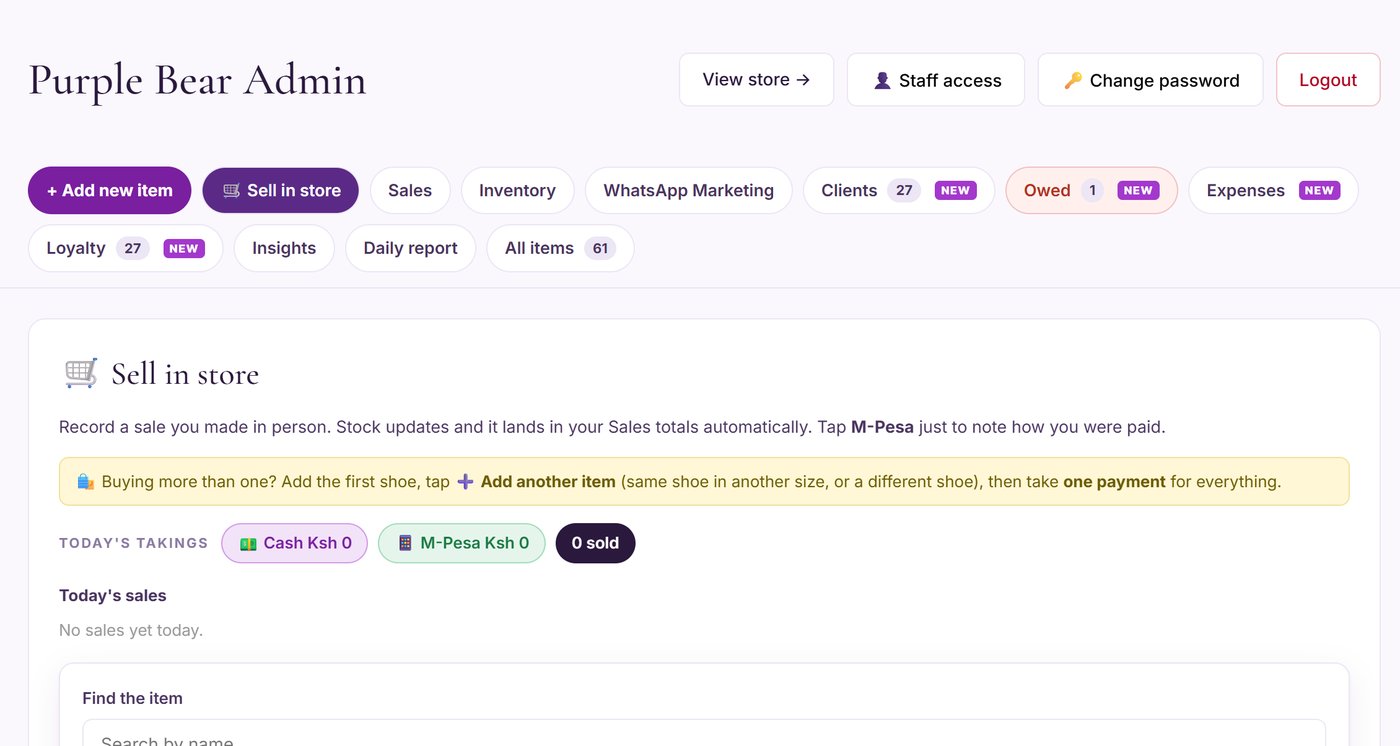Open the Staff access settings
Screen dimensions: 1400x746
tap(936, 80)
